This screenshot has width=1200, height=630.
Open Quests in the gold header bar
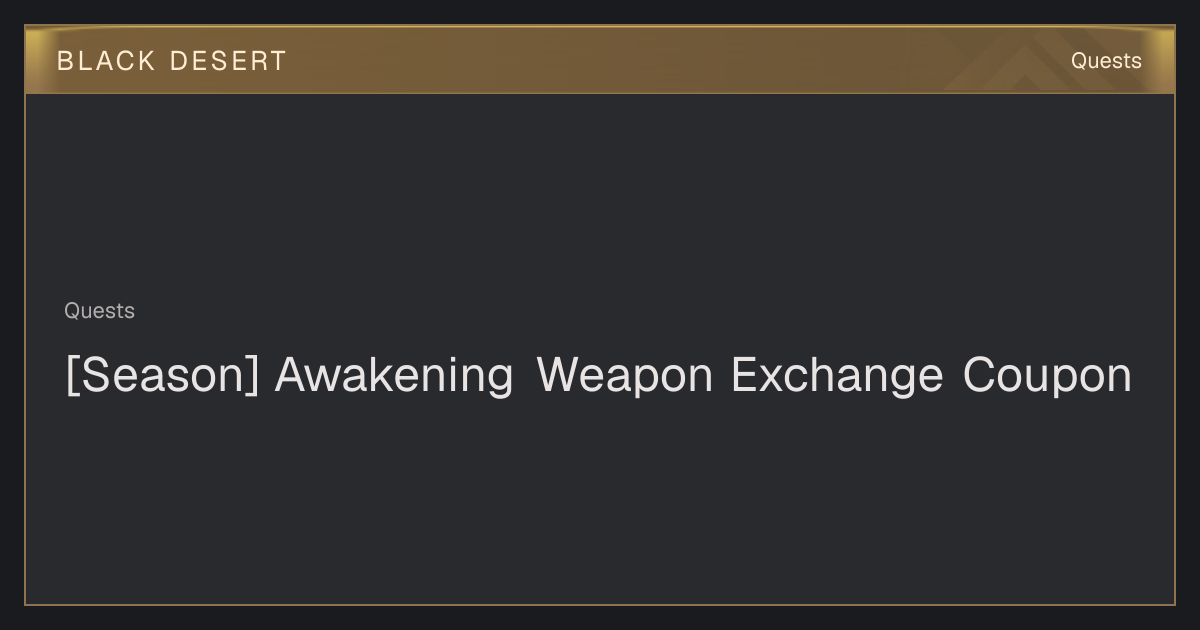tap(1106, 61)
